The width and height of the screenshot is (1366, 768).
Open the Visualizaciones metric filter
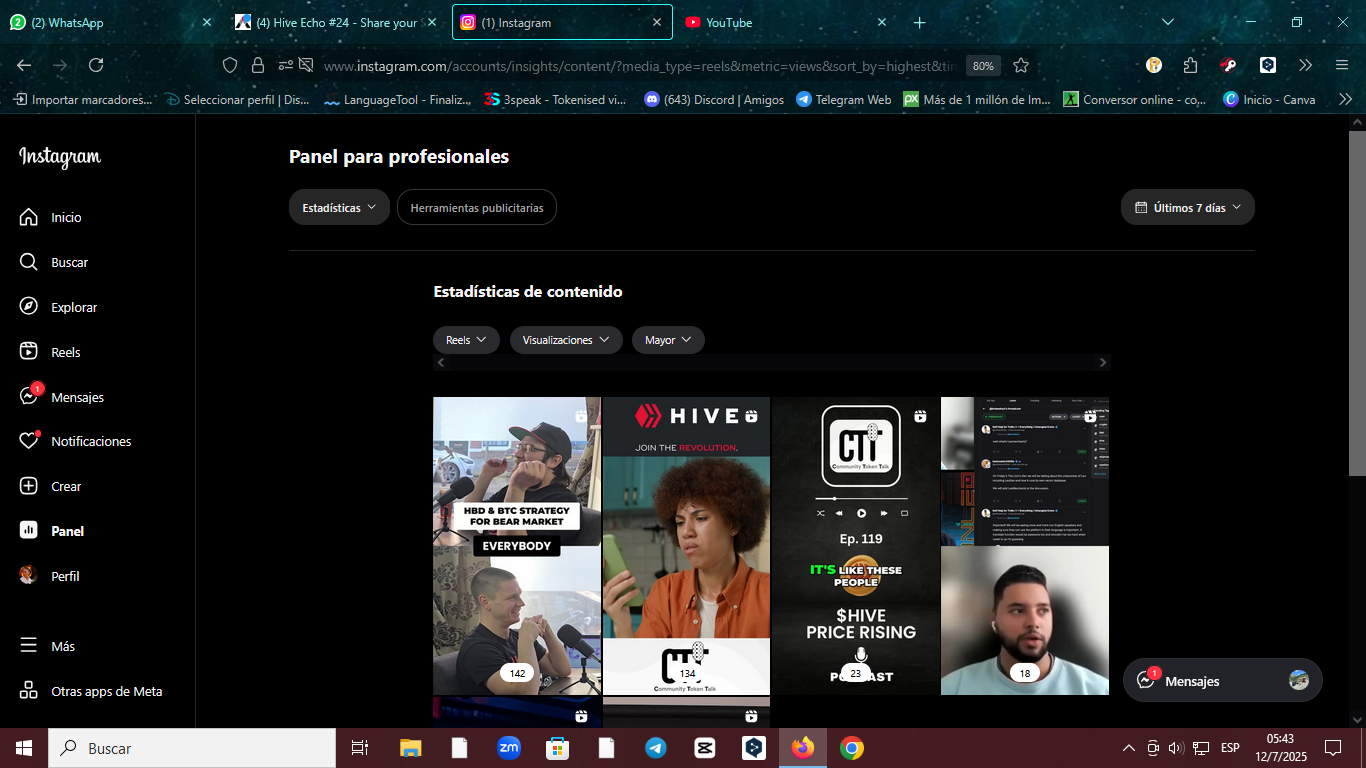pos(566,340)
